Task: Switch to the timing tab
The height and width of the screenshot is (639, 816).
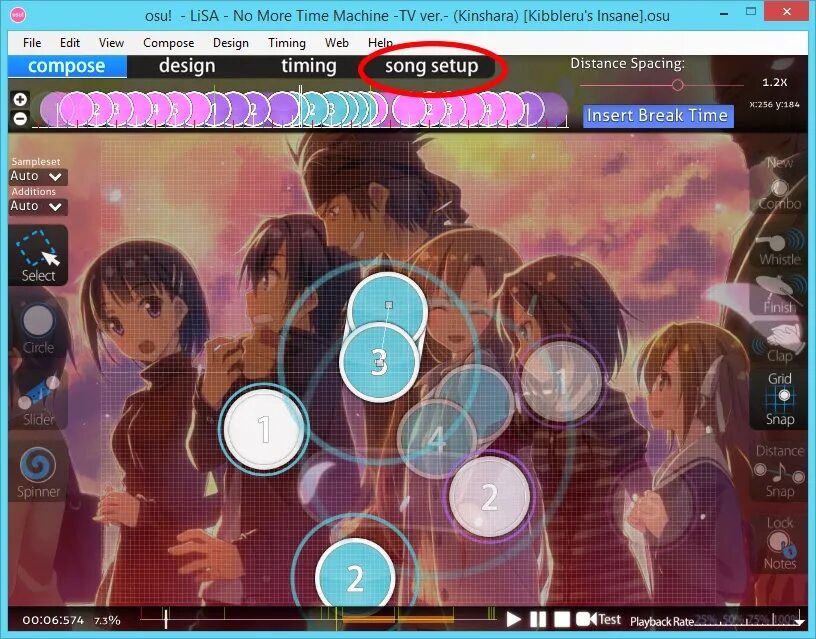Action: tap(309, 66)
